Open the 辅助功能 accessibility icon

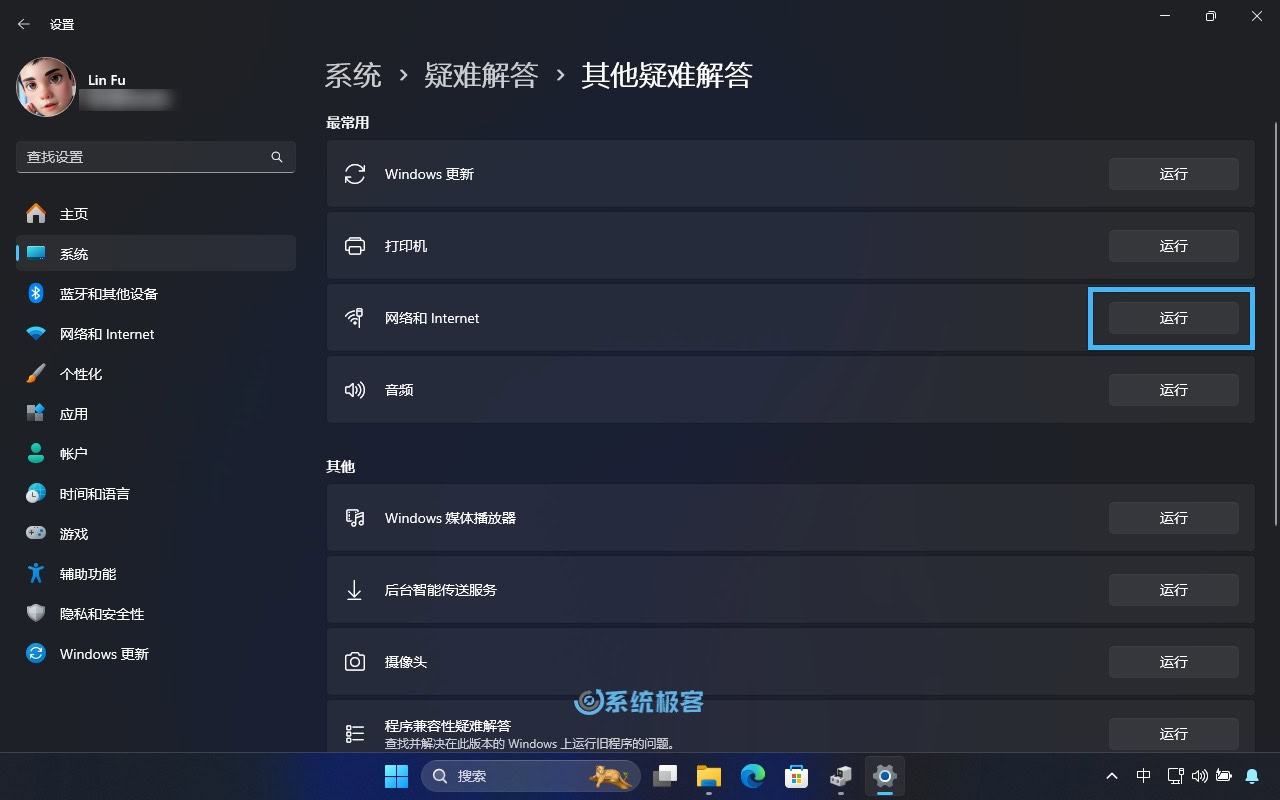(x=36, y=573)
